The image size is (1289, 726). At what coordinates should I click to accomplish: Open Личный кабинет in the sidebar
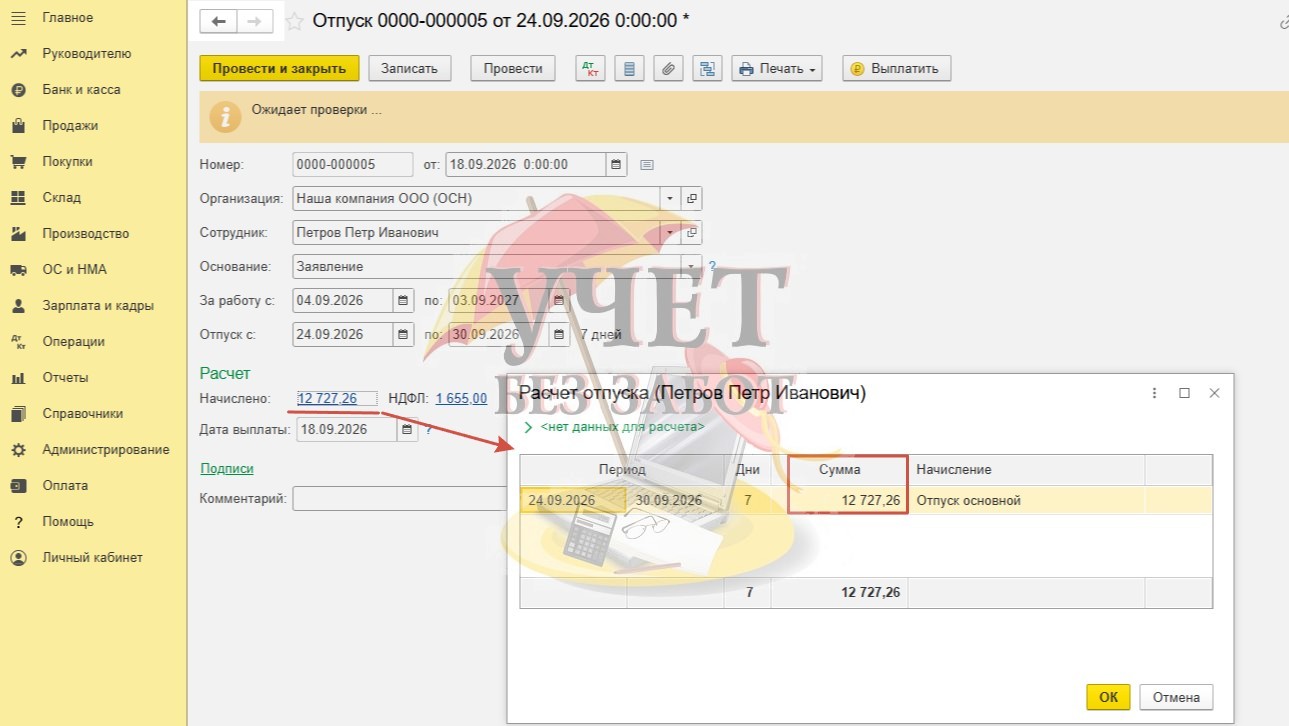[92, 558]
